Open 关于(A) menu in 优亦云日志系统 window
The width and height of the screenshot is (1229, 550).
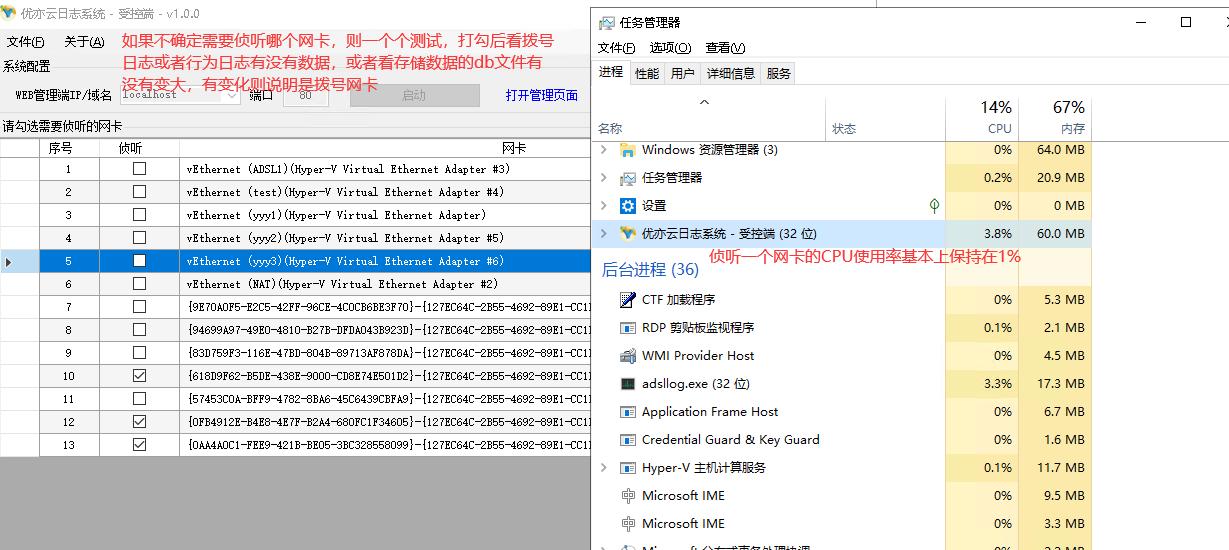(84, 42)
